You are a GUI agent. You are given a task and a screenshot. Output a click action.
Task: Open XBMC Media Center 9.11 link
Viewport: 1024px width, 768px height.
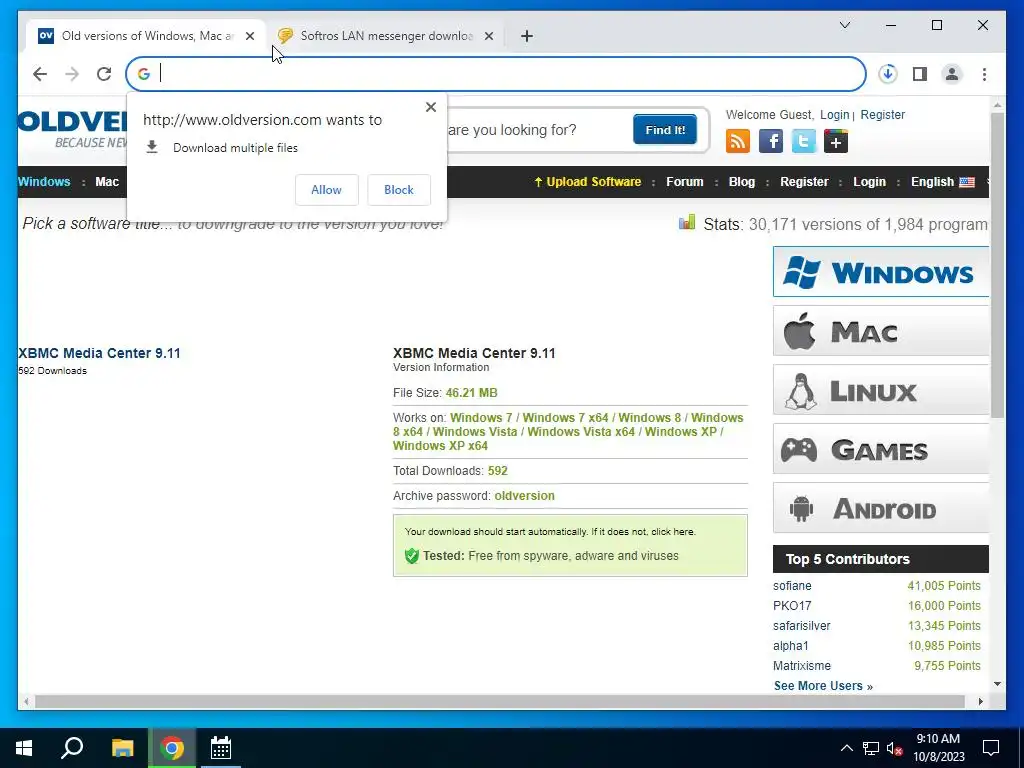pyautogui.click(x=99, y=353)
